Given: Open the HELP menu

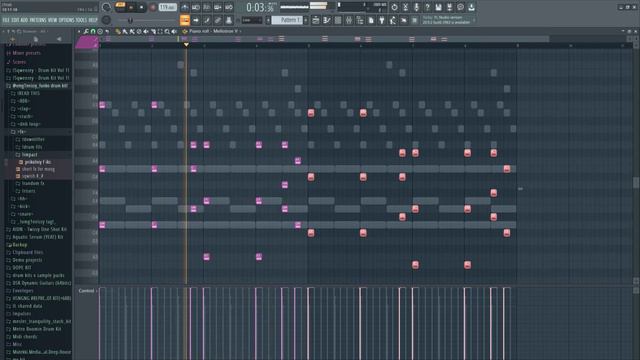Looking at the screenshot, I should coord(93,20).
